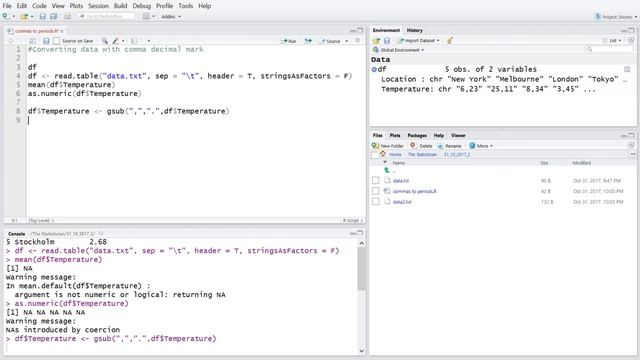Click the Name column header in Files

tap(398, 163)
